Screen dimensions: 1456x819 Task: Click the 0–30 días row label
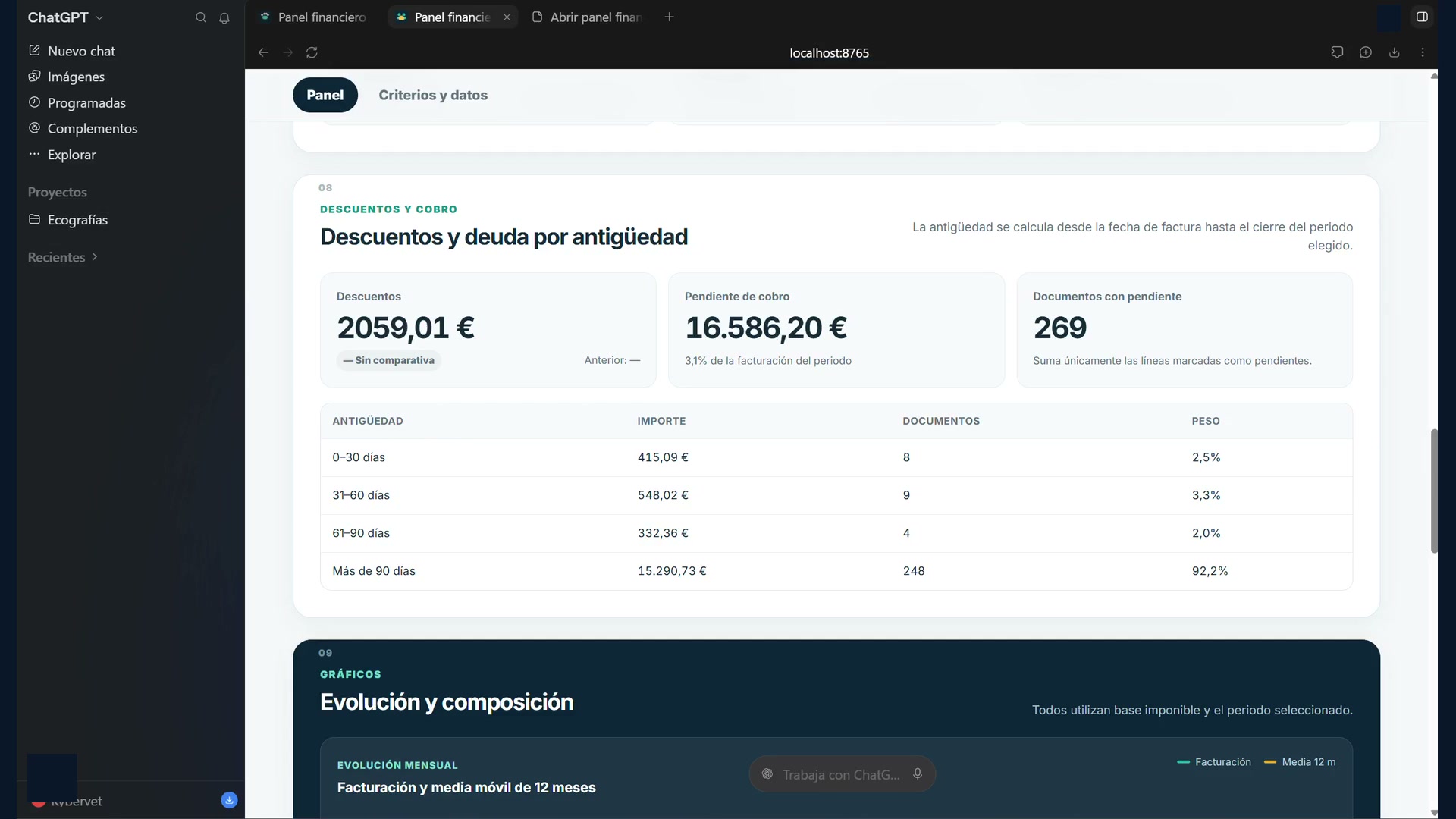(359, 457)
